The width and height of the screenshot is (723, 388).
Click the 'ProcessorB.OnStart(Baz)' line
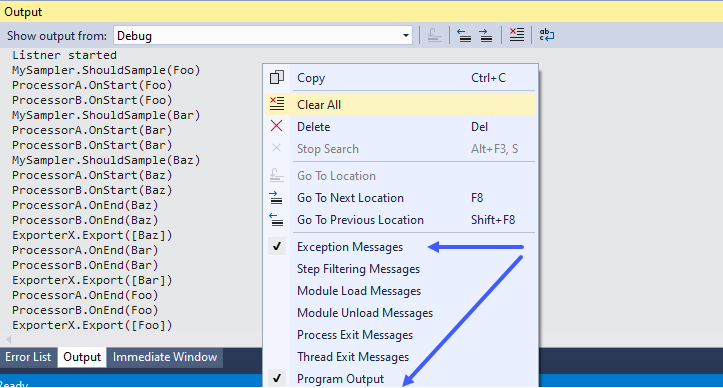92,190
